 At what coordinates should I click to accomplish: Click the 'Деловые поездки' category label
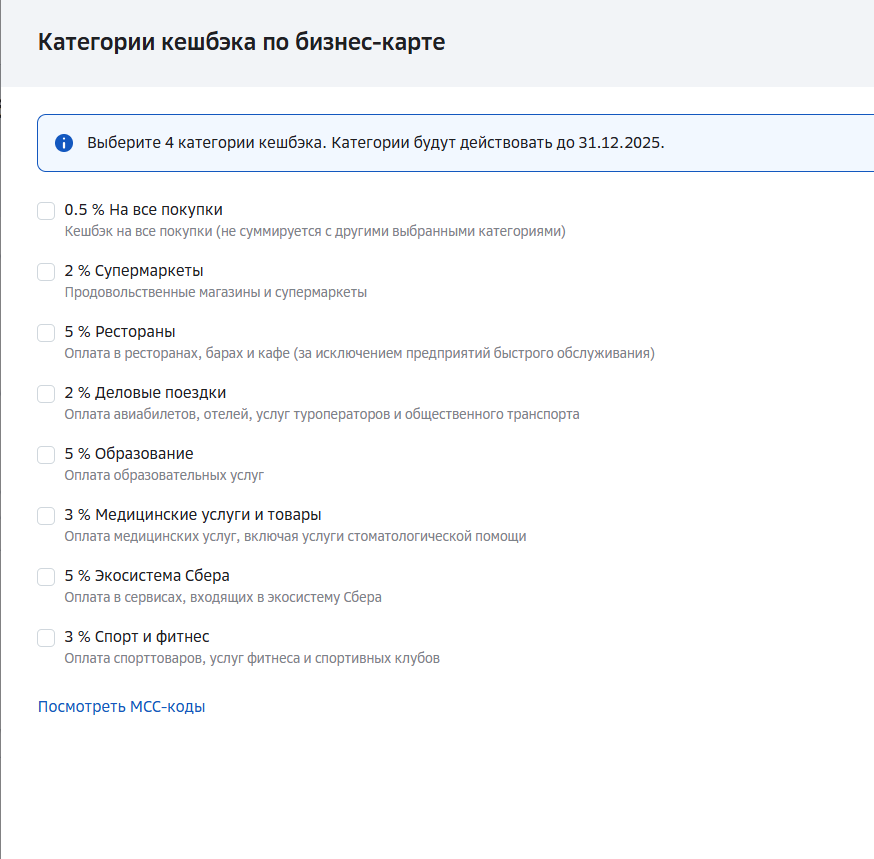pos(145,393)
